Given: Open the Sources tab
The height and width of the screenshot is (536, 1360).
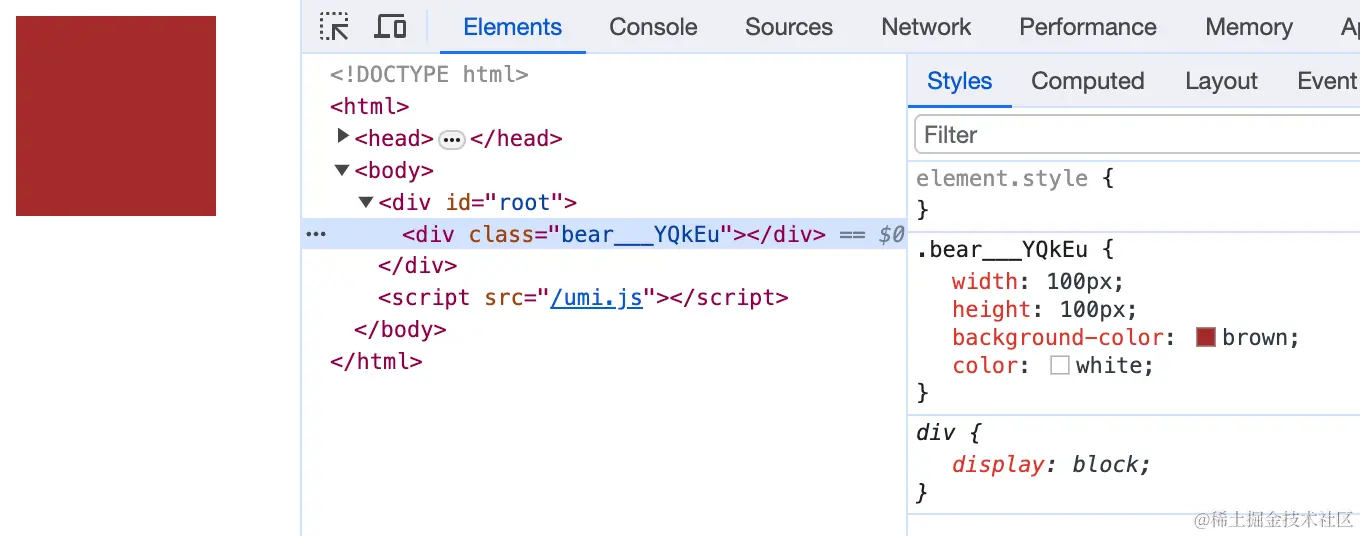Looking at the screenshot, I should 788,27.
